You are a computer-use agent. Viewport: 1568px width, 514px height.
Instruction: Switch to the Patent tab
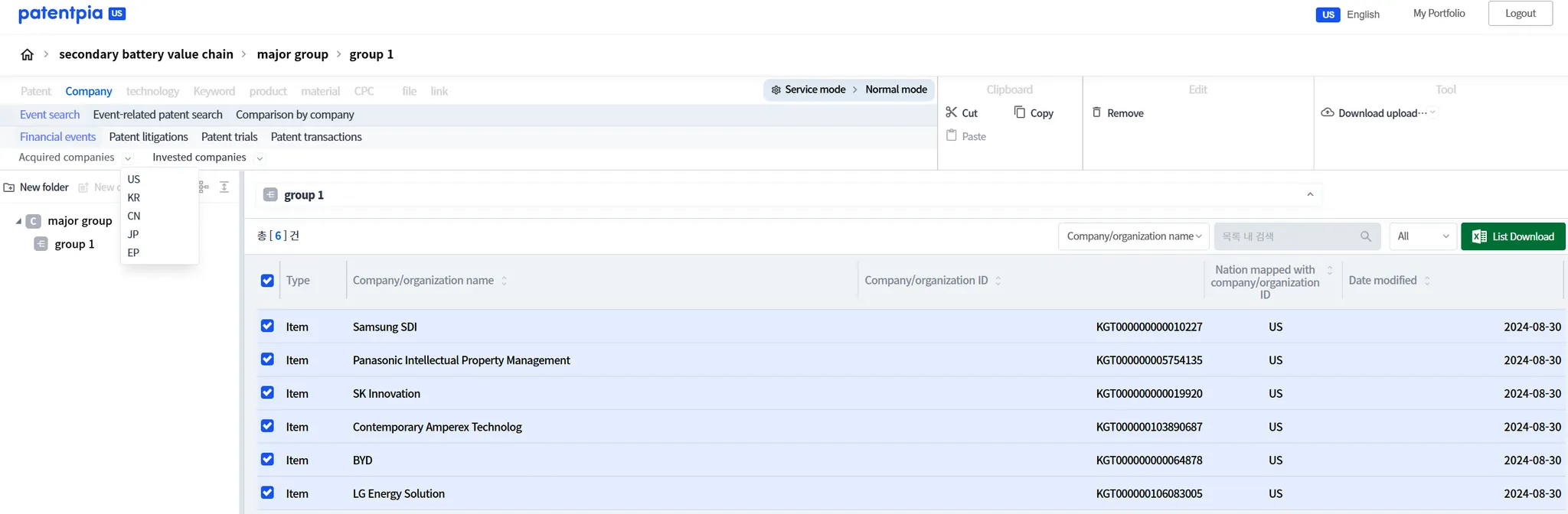(x=36, y=91)
